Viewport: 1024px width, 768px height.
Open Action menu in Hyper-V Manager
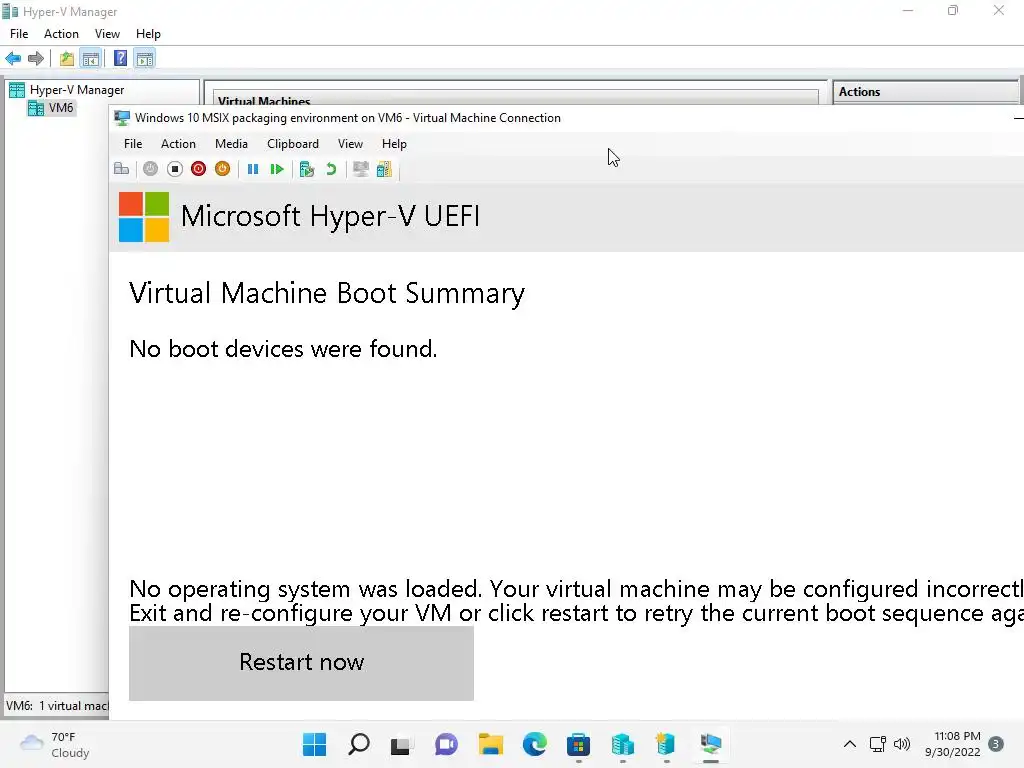click(x=61, y=34)
